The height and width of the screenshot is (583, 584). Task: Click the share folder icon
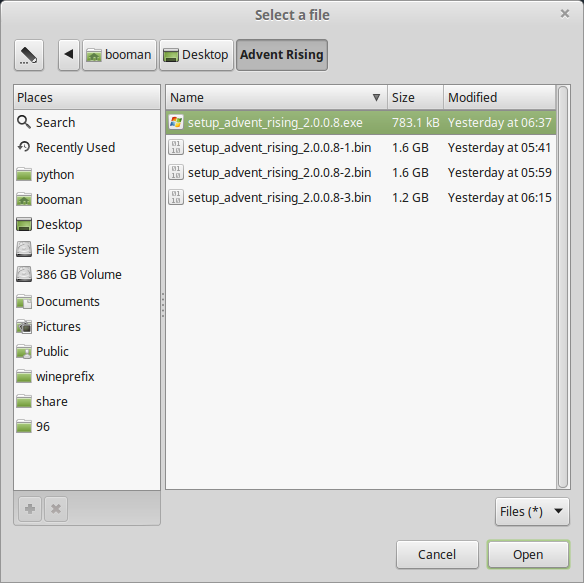tap(24, 401)
